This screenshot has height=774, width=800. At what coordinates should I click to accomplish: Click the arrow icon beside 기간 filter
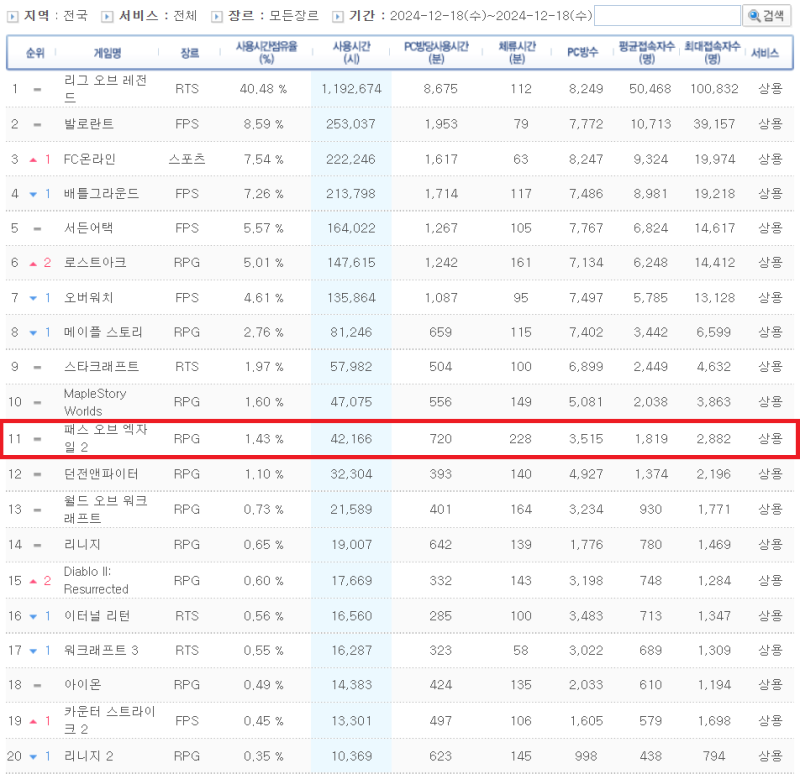pyautogui.click(x=338, y=17)
